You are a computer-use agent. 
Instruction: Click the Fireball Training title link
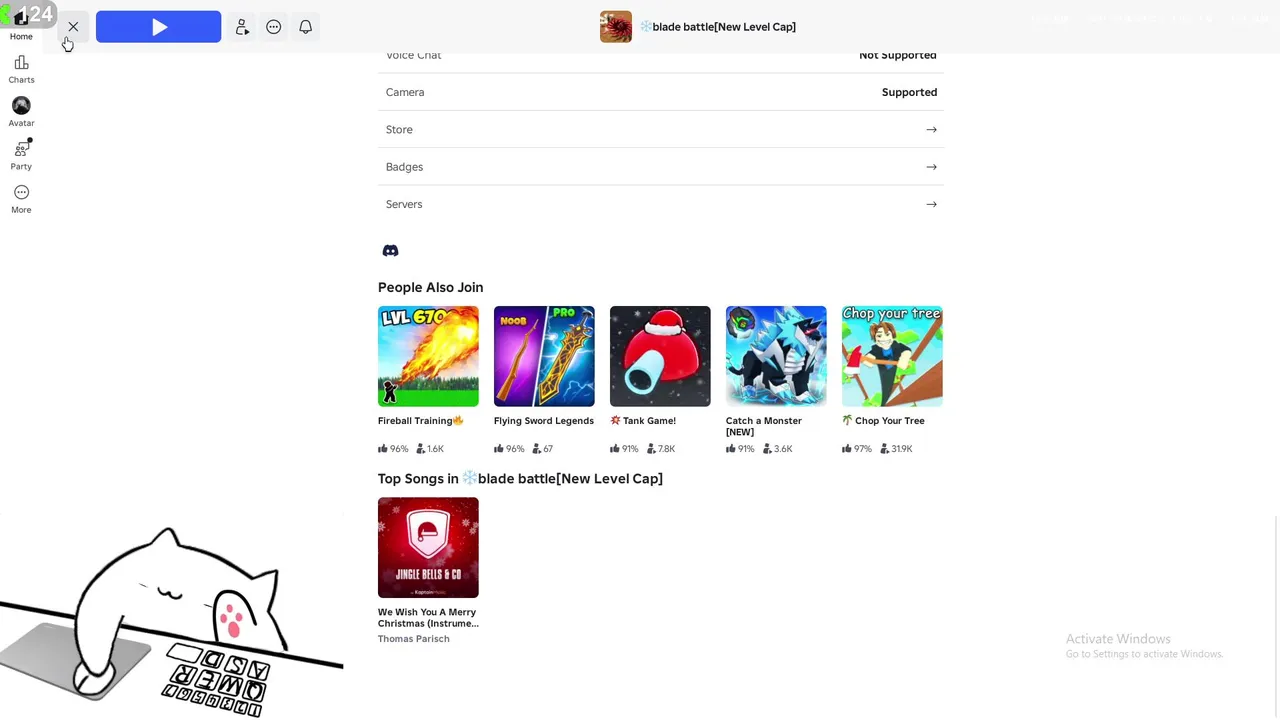pyautogui.click(x=421, y=421)
